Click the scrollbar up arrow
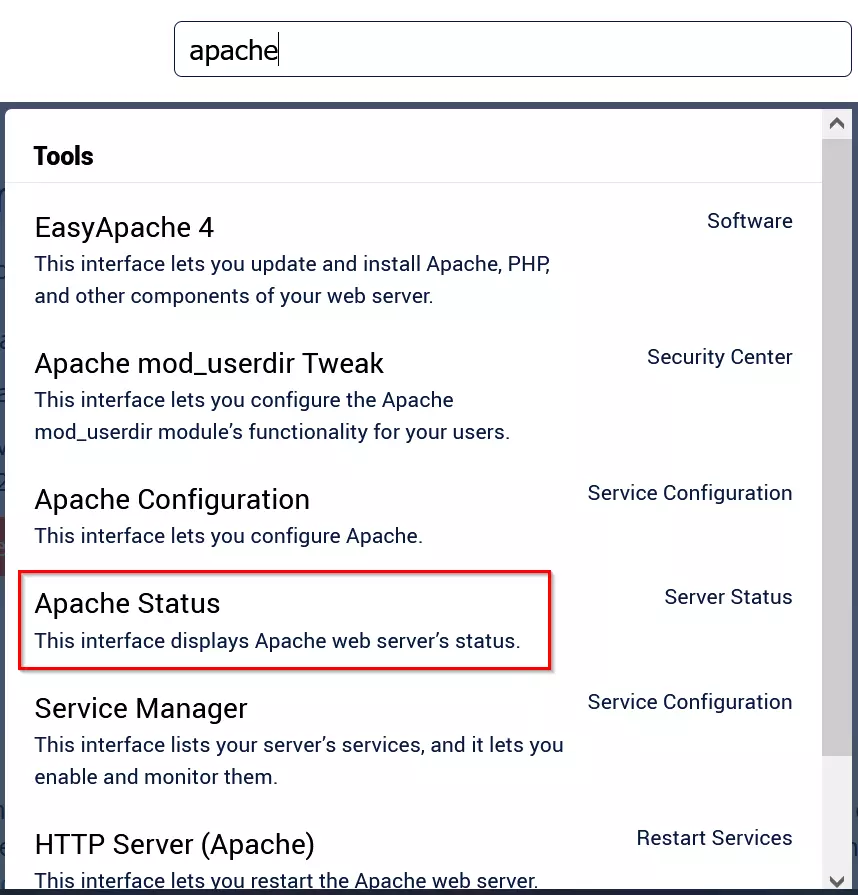 837,123
